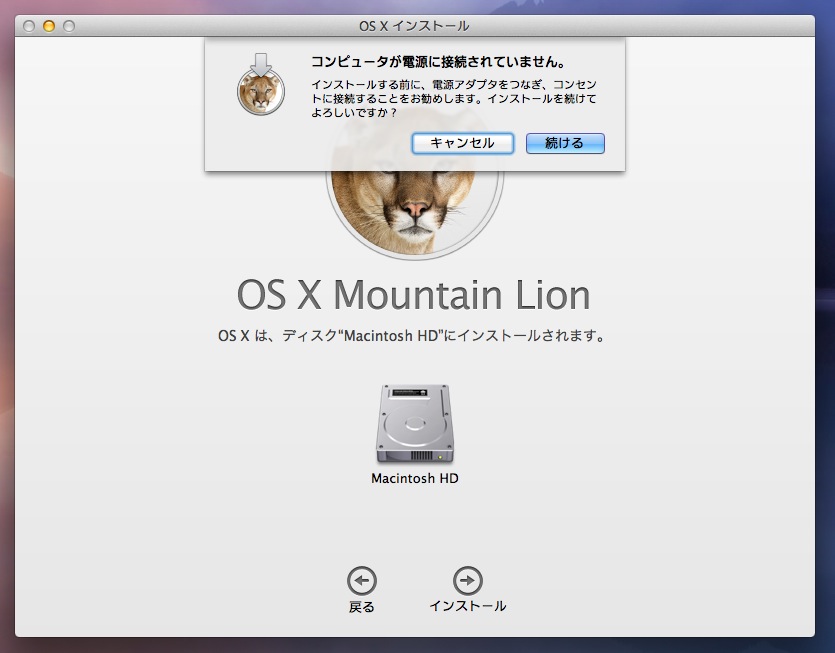This screenshot has width=835, height=653.
Task: Click the installer icon in the alert sheet
Action: pos(260,84)
